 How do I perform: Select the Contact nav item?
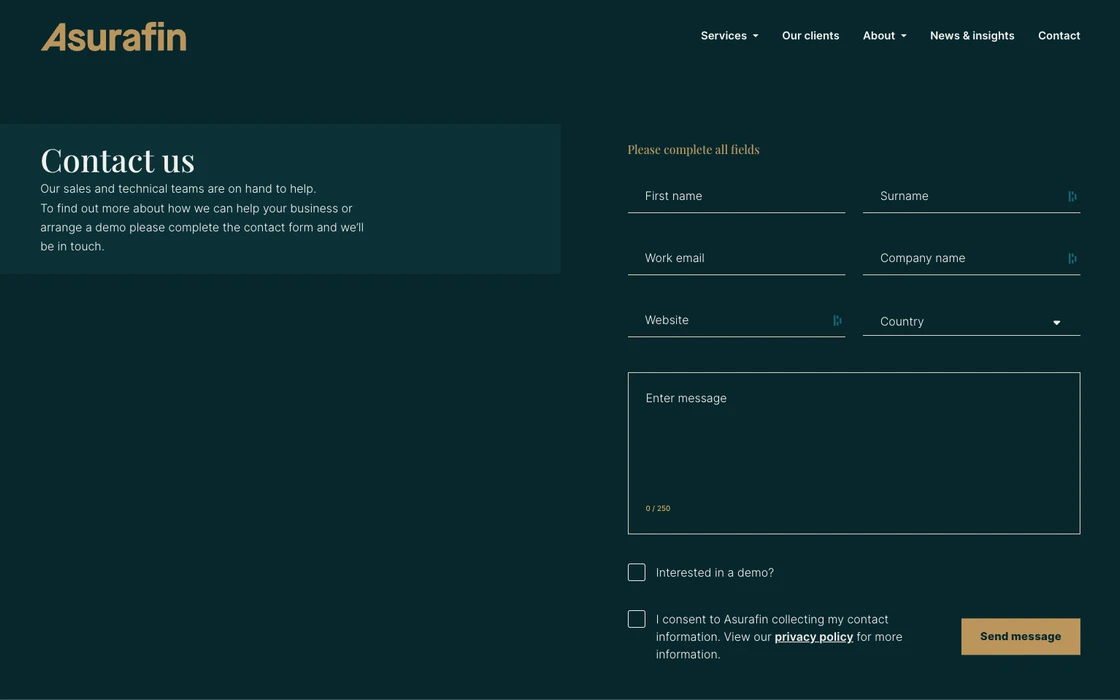point(1059,36)
